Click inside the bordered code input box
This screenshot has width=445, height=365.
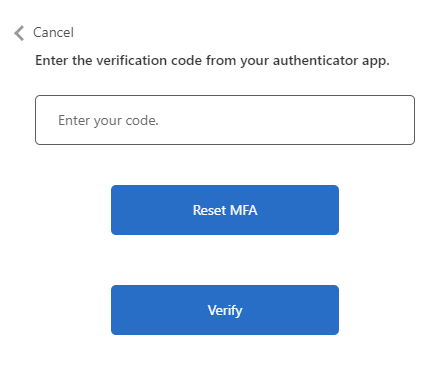(225, 120)
